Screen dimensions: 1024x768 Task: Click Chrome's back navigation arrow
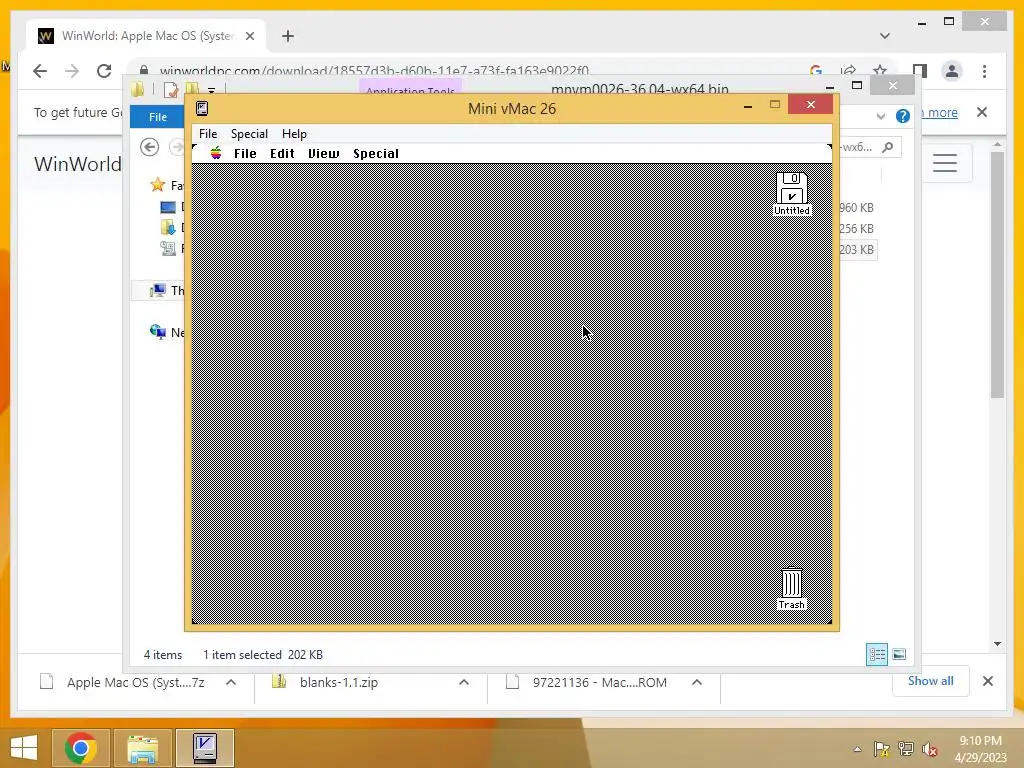tap(40, 71)
